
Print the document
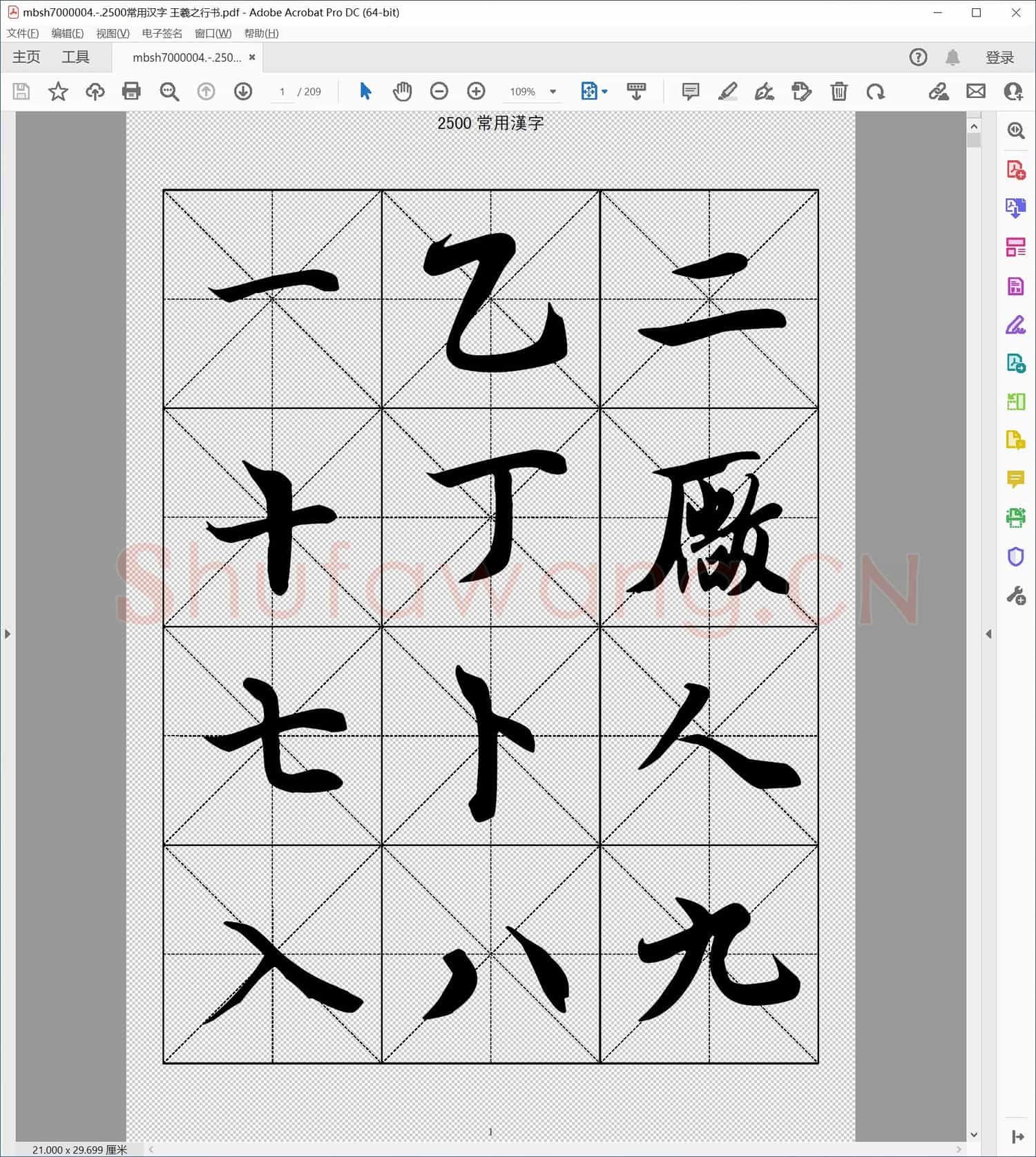pos(131,91)
